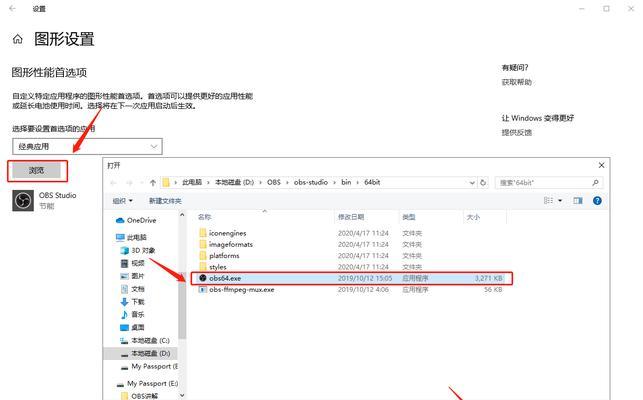
Task: Click 64bit breadcrumb in address bar
Action: pos(372,182)
